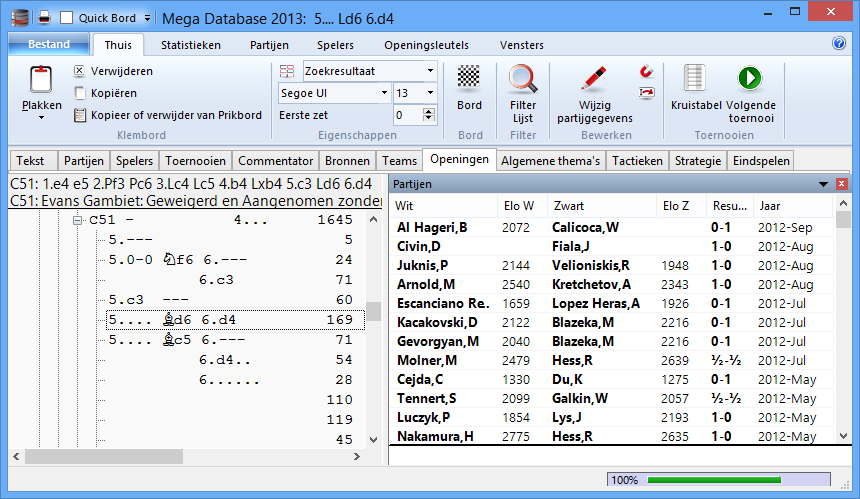The image size is (860, 499).
Task: Click the Kopiëren icon
Action: coord(80,93)
